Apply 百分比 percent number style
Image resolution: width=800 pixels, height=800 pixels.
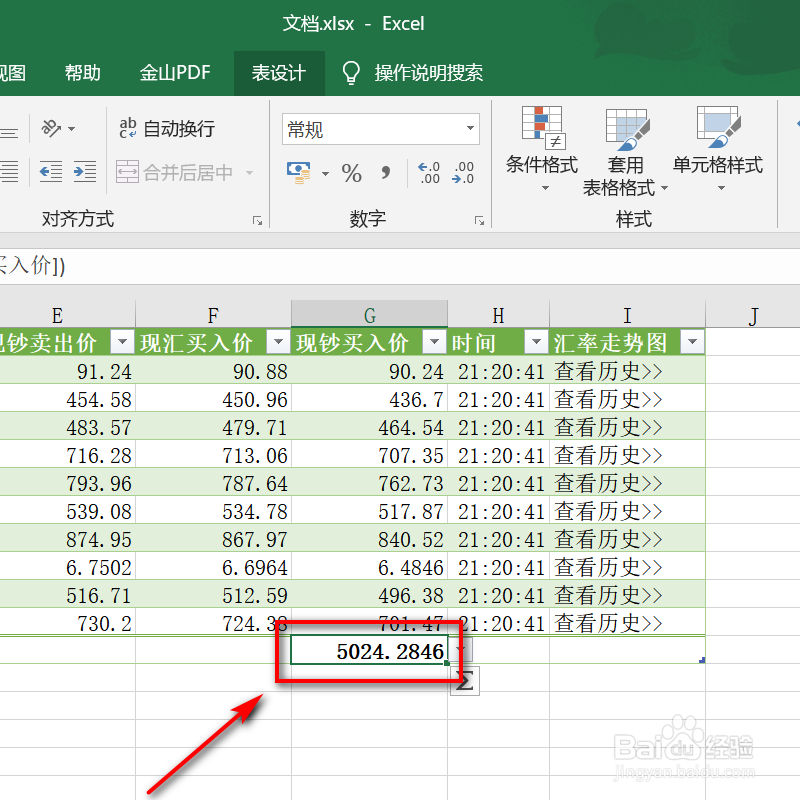tap(351, 174)
